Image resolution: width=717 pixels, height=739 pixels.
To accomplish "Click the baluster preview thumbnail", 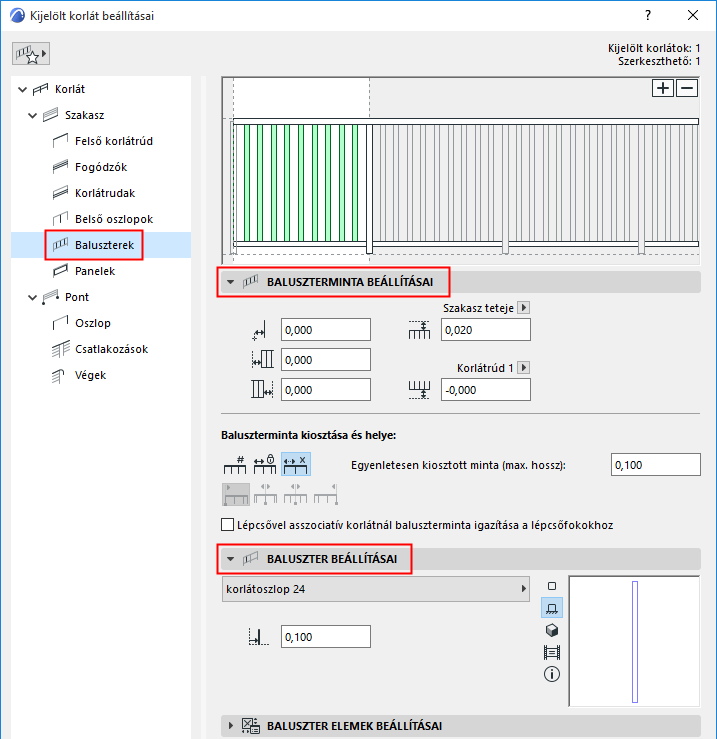I will 635,641.
